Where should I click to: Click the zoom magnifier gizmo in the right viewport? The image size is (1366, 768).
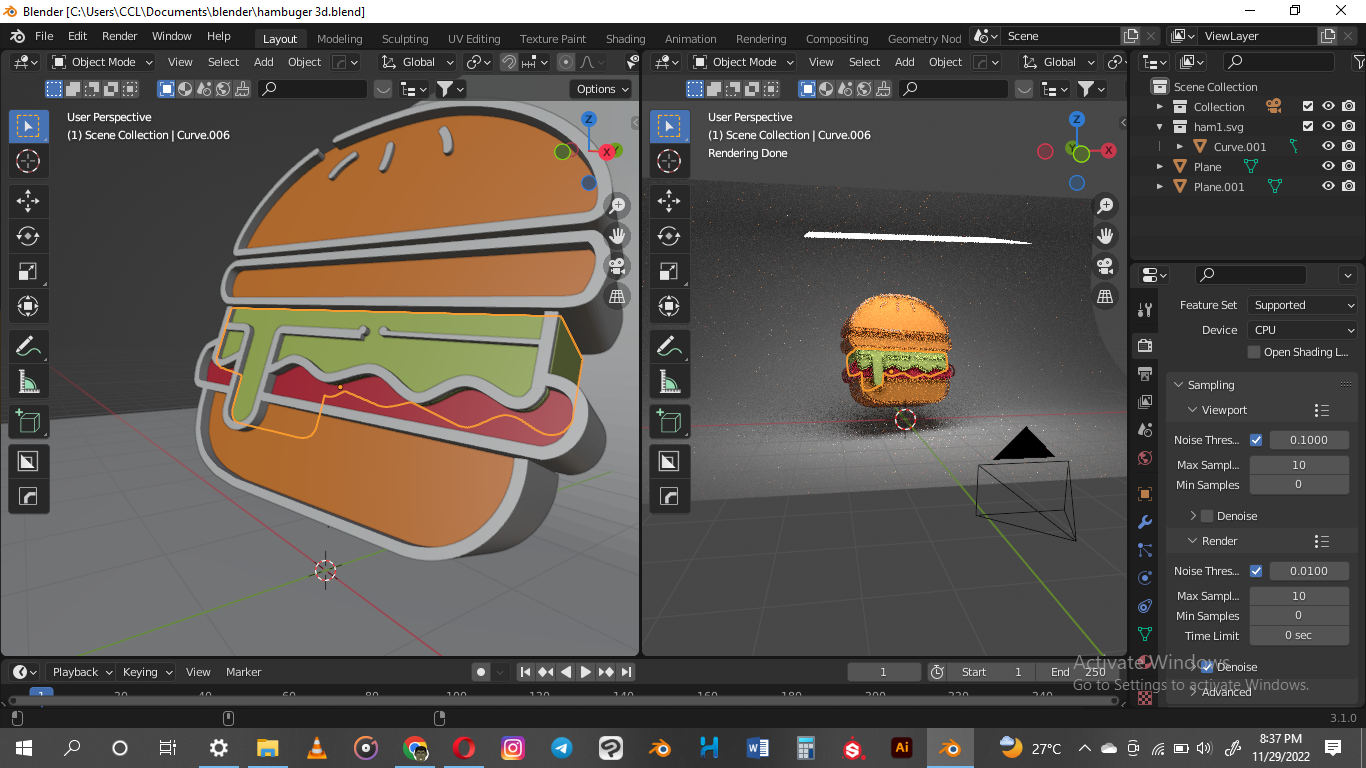click(x=1105, y=206)
